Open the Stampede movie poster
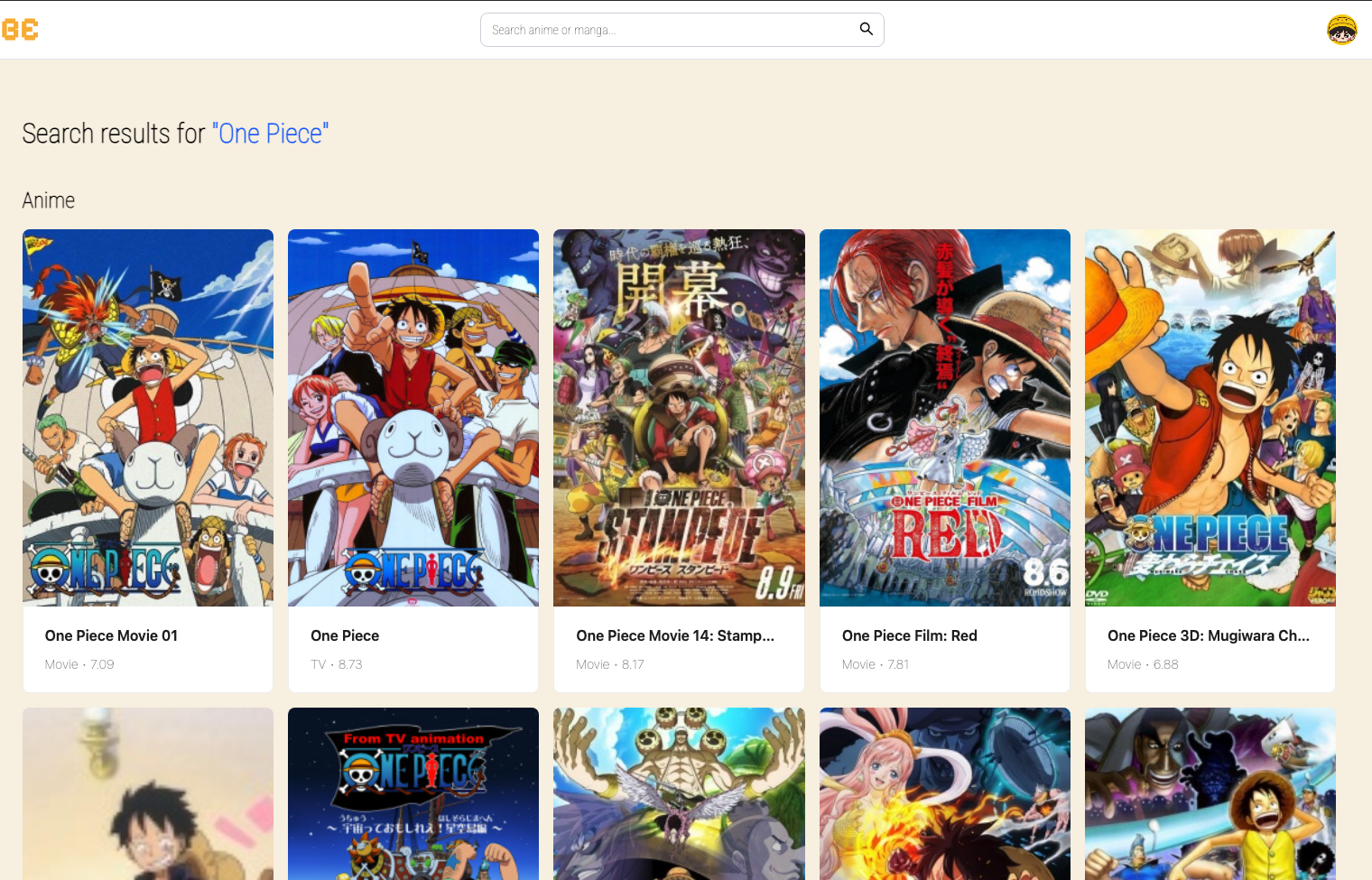 tap(679, 418)
